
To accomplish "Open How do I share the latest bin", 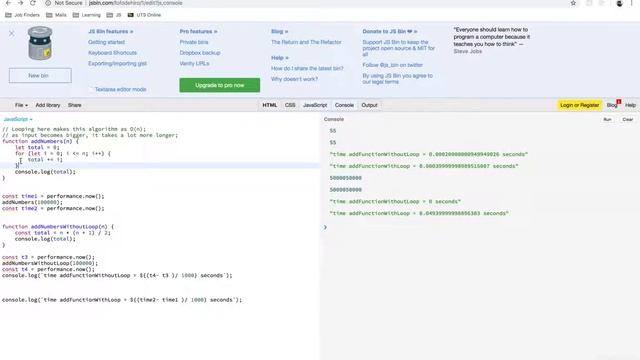I will click(307, 68).
